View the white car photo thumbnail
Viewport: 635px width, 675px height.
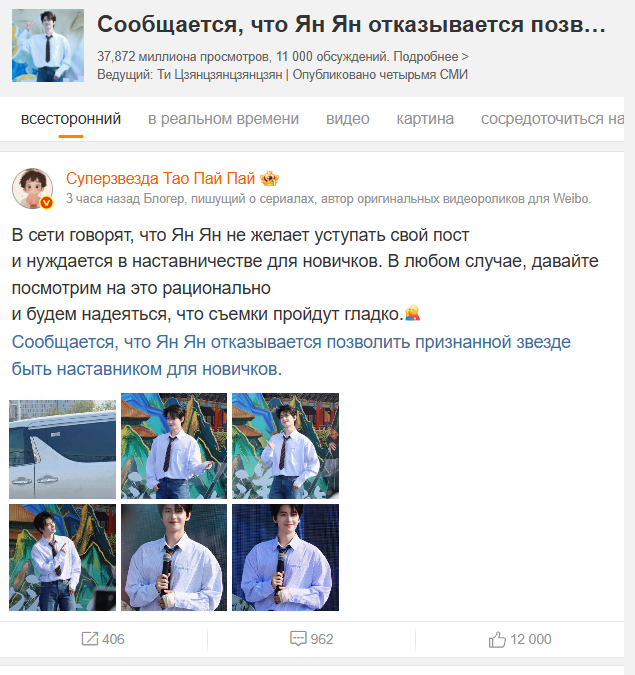(62, 446)
